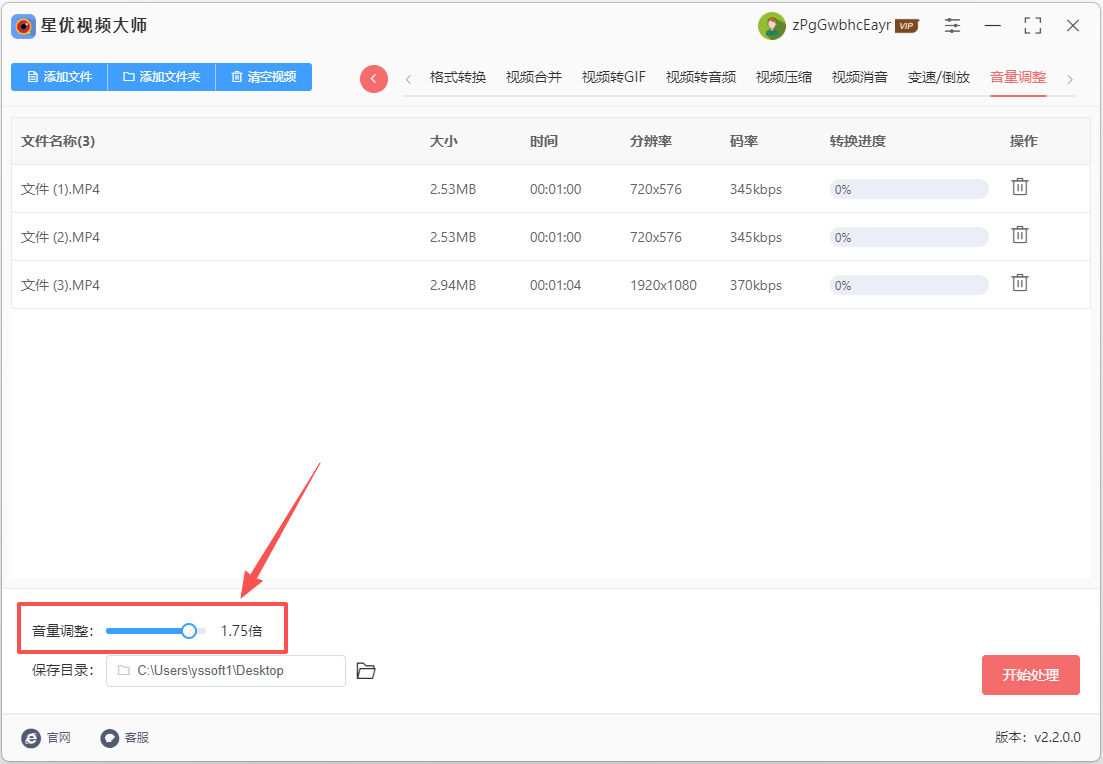Screen dimensions: 1103x764
Task: Click the 00:01:04 duration cell
Action: [556, 286]
